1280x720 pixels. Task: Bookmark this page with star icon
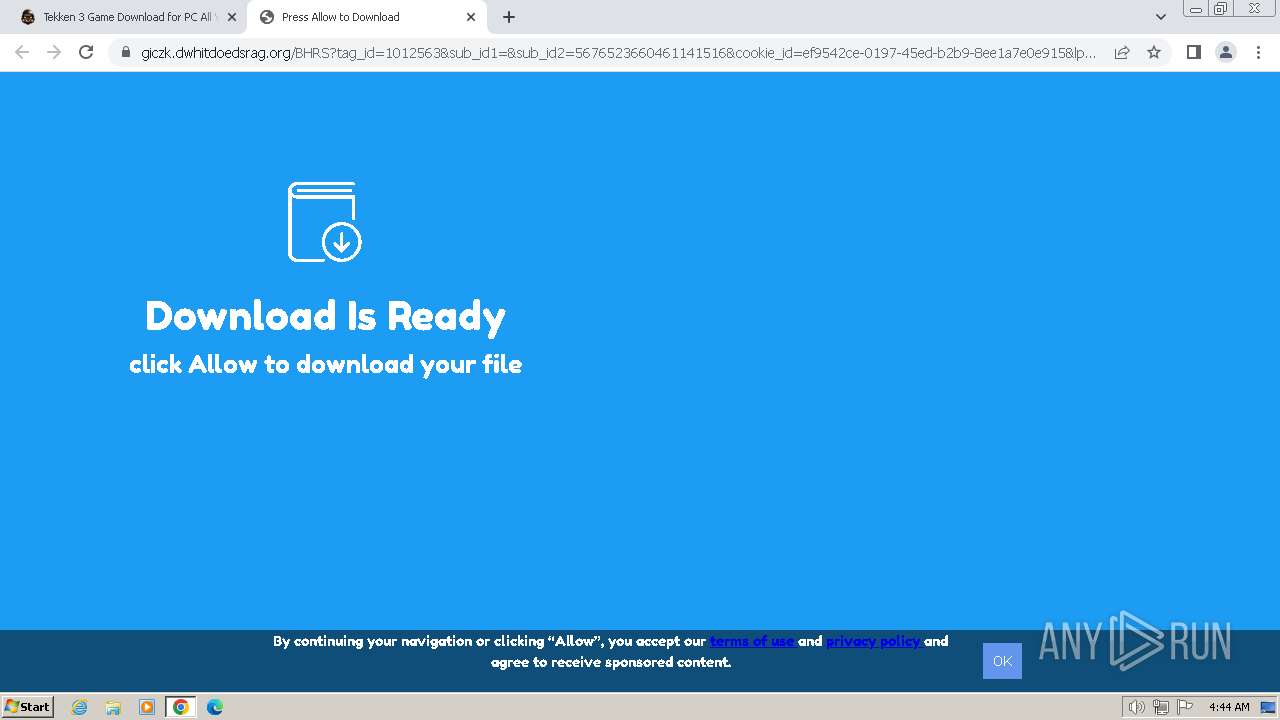point(1154,52)
